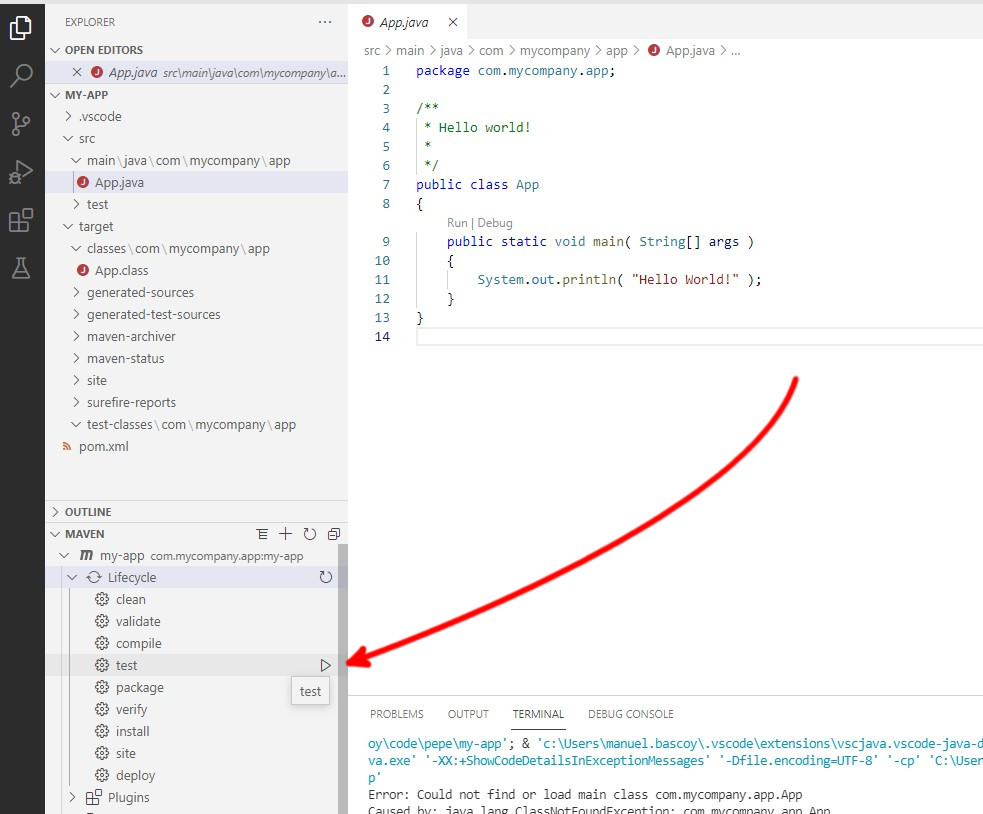
Task: Open the Search view in activity bar
Action: click(21, 75)
